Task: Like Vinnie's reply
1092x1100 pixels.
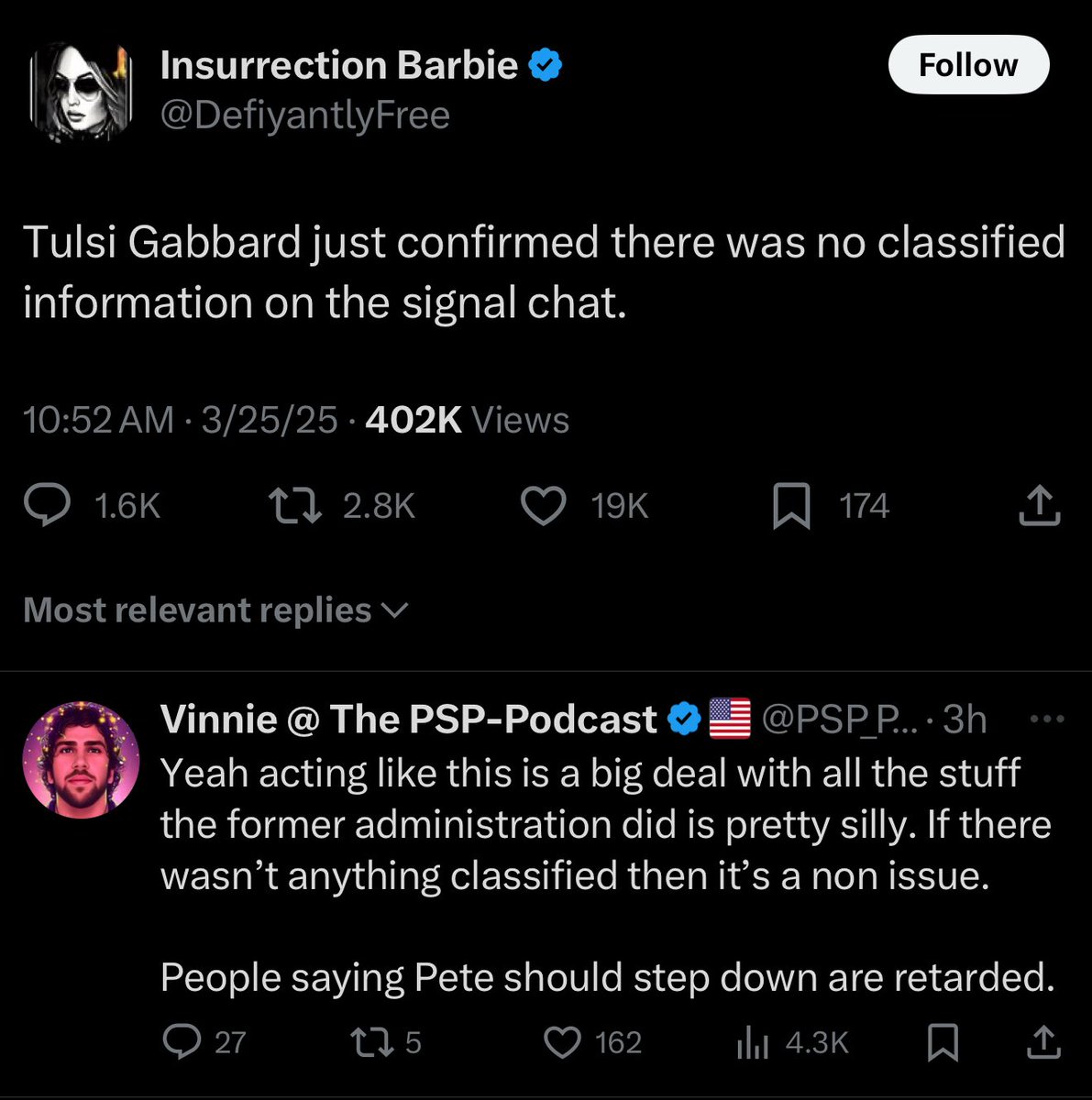Action: tap(563, 1042)
